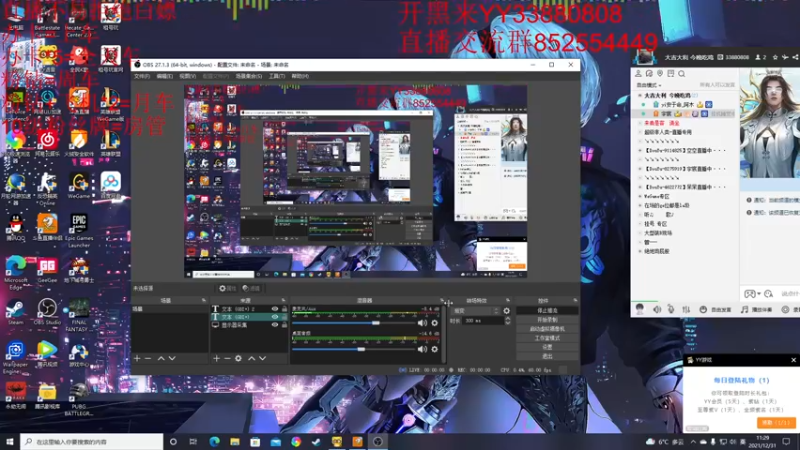Mute the 桌面音频 channel speaker
800x450 pixels.
point(422,349)
